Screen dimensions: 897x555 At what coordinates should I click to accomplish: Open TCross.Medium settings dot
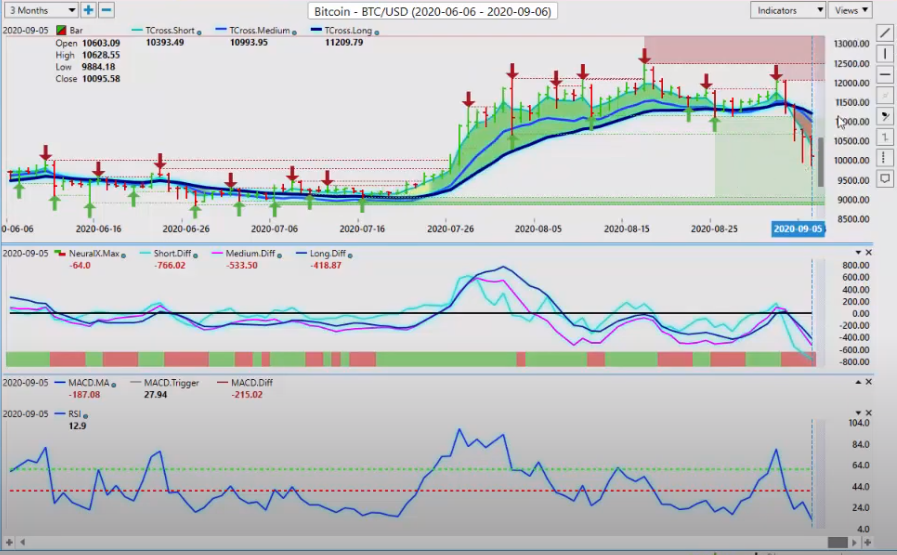point(294,33)
